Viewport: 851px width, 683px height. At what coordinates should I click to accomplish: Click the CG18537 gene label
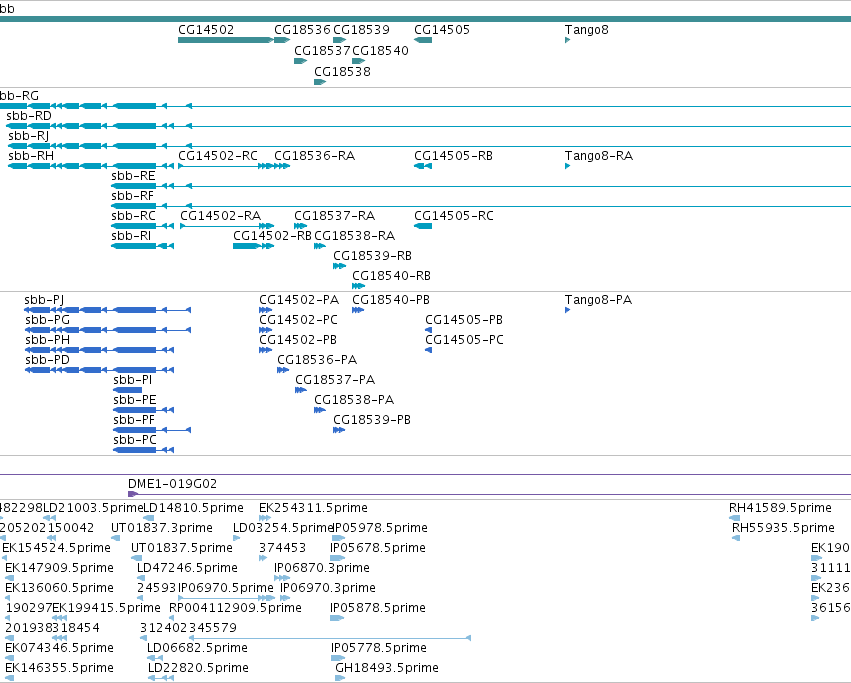point(322,50)
